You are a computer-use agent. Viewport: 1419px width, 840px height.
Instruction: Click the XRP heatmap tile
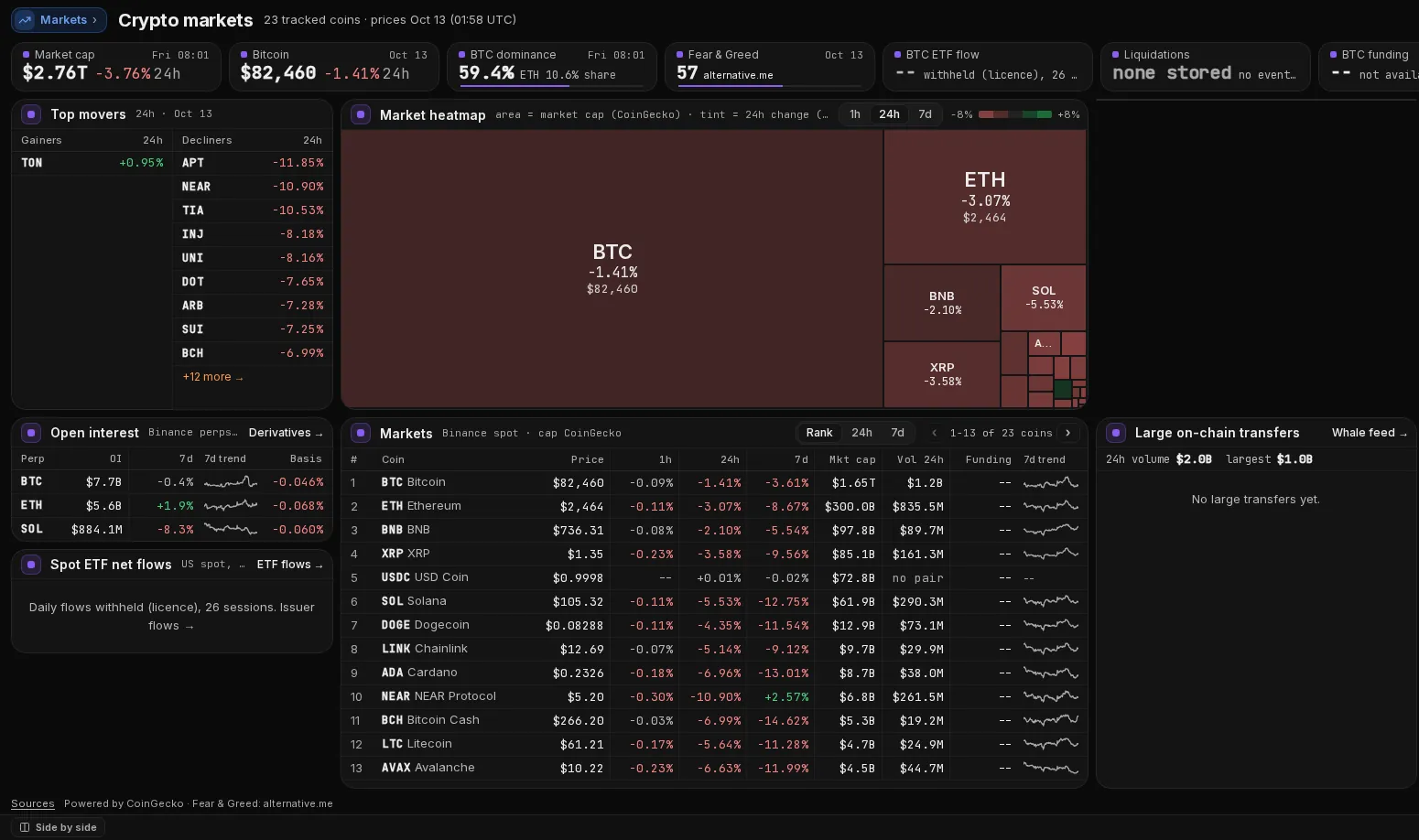[x=942, y=374]
